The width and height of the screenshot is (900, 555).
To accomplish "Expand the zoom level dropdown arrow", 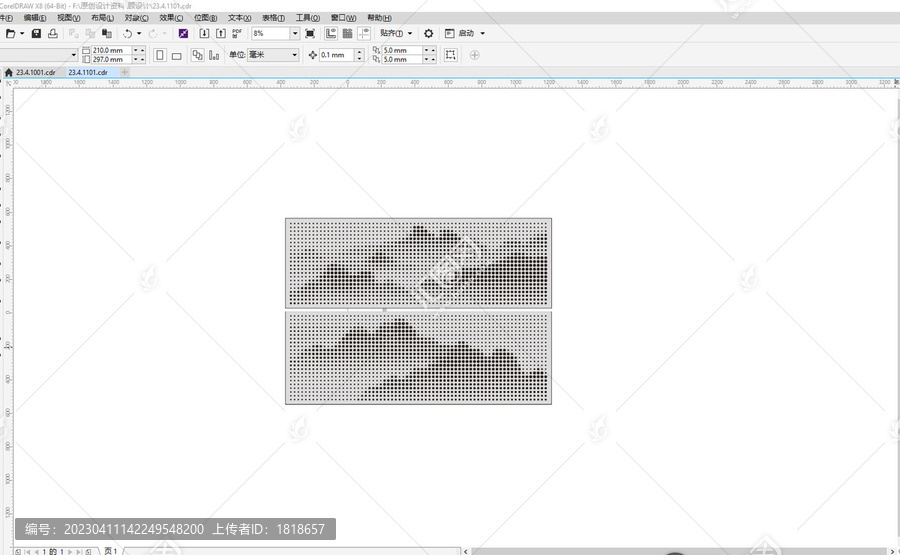I will tap(295, 34).
